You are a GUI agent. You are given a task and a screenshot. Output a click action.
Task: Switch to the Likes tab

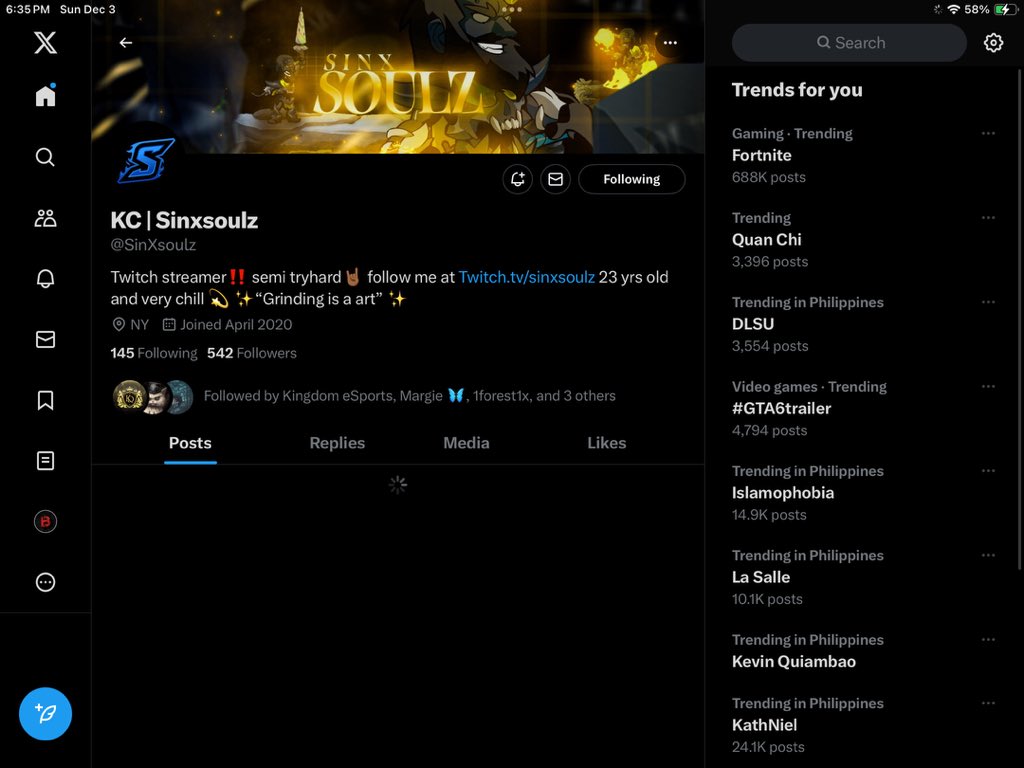point(607,443)
